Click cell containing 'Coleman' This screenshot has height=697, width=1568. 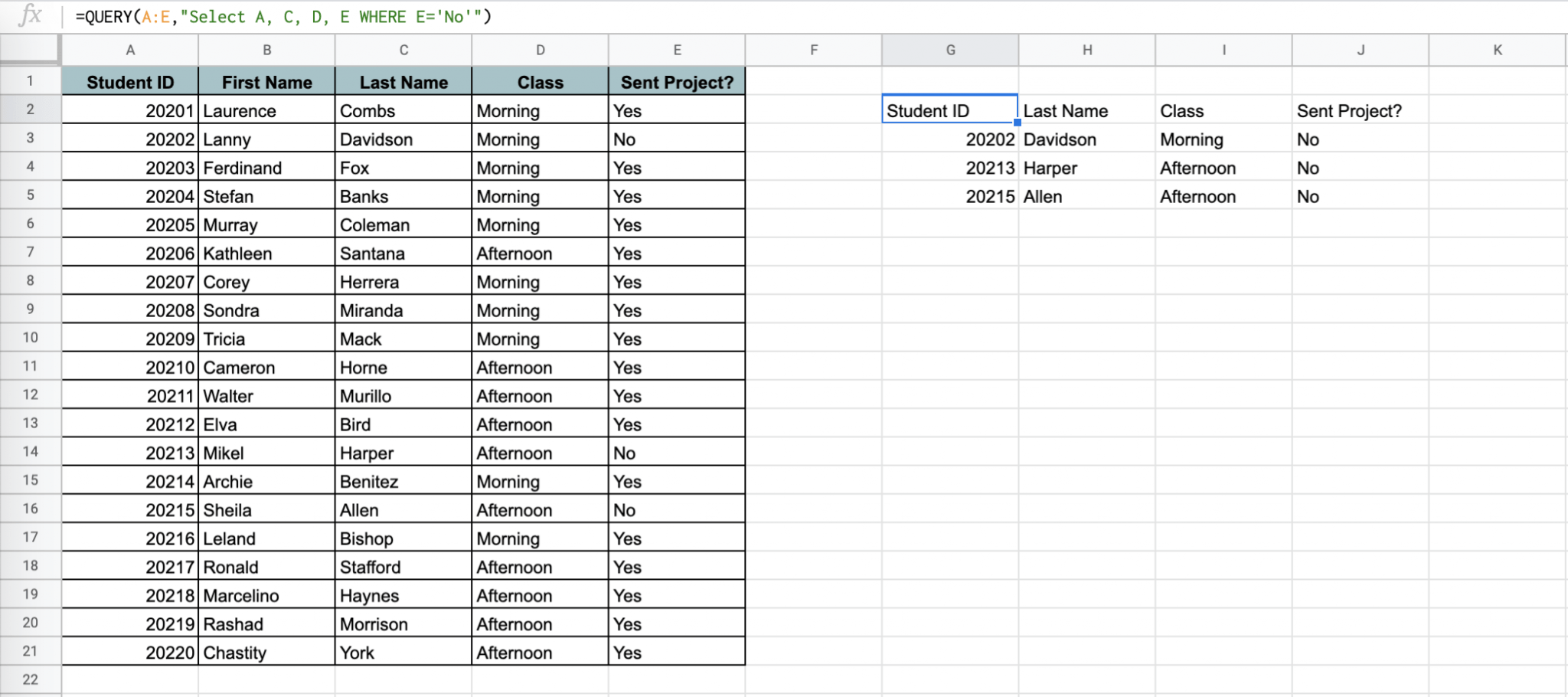click(x=403, y=224)
